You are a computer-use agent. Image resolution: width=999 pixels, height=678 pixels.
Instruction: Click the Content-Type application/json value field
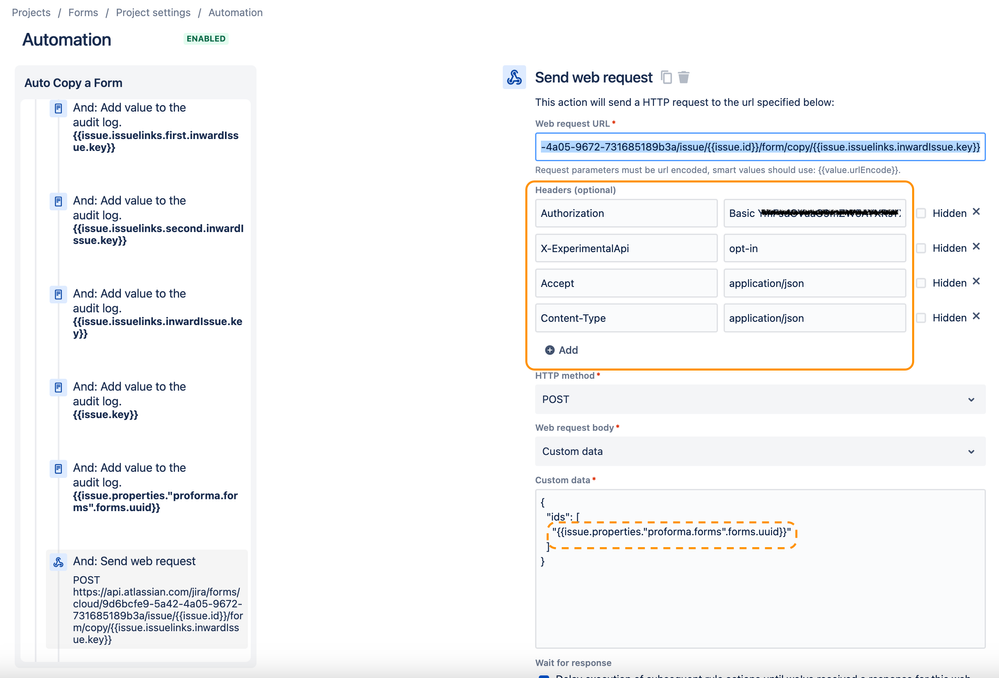814,318
